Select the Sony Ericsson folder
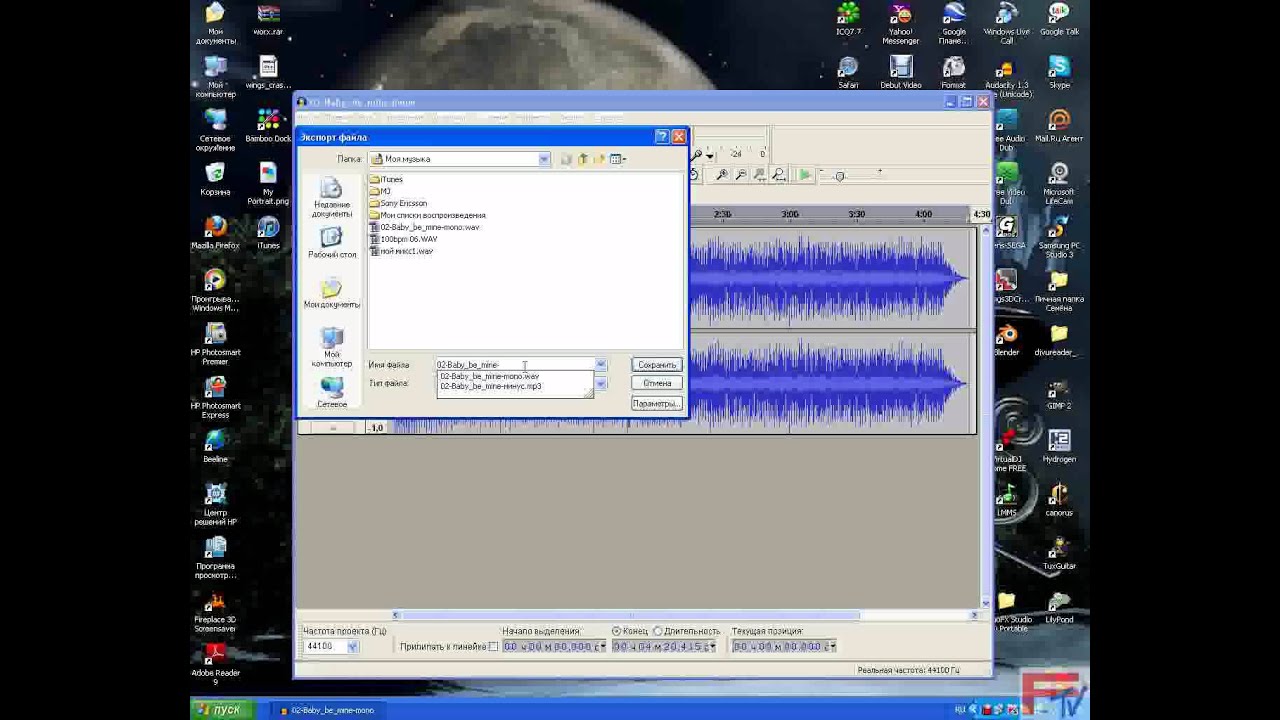This screenshot has width=1280, height=720. coord(398,203)
